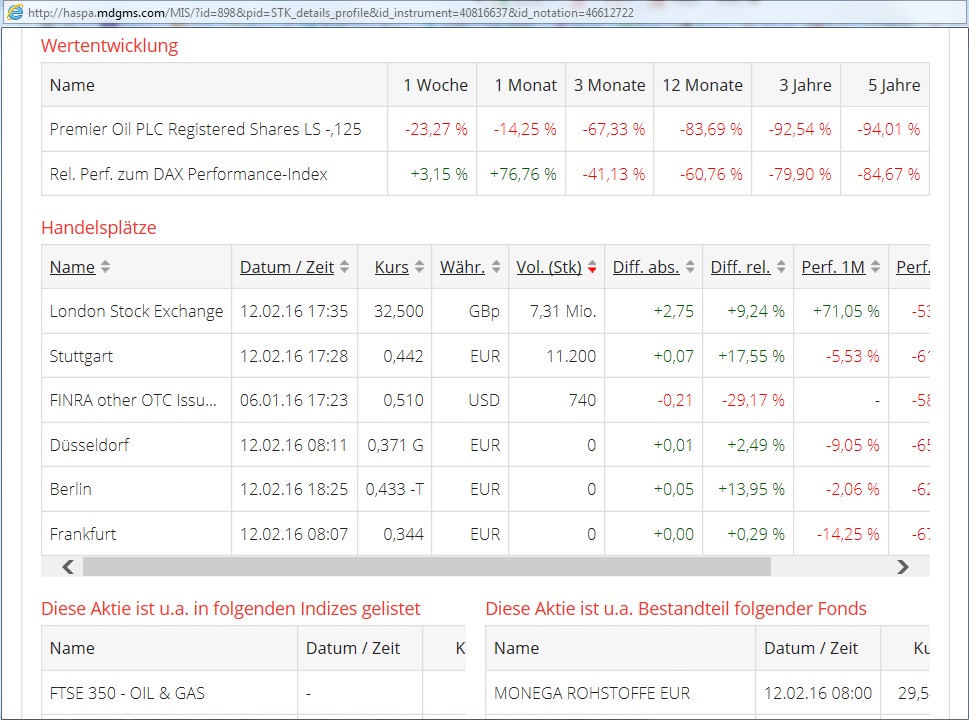Sort table by Name column arrows icon
Viewport: 969px width, 720px height.
[x=106, y=268]
